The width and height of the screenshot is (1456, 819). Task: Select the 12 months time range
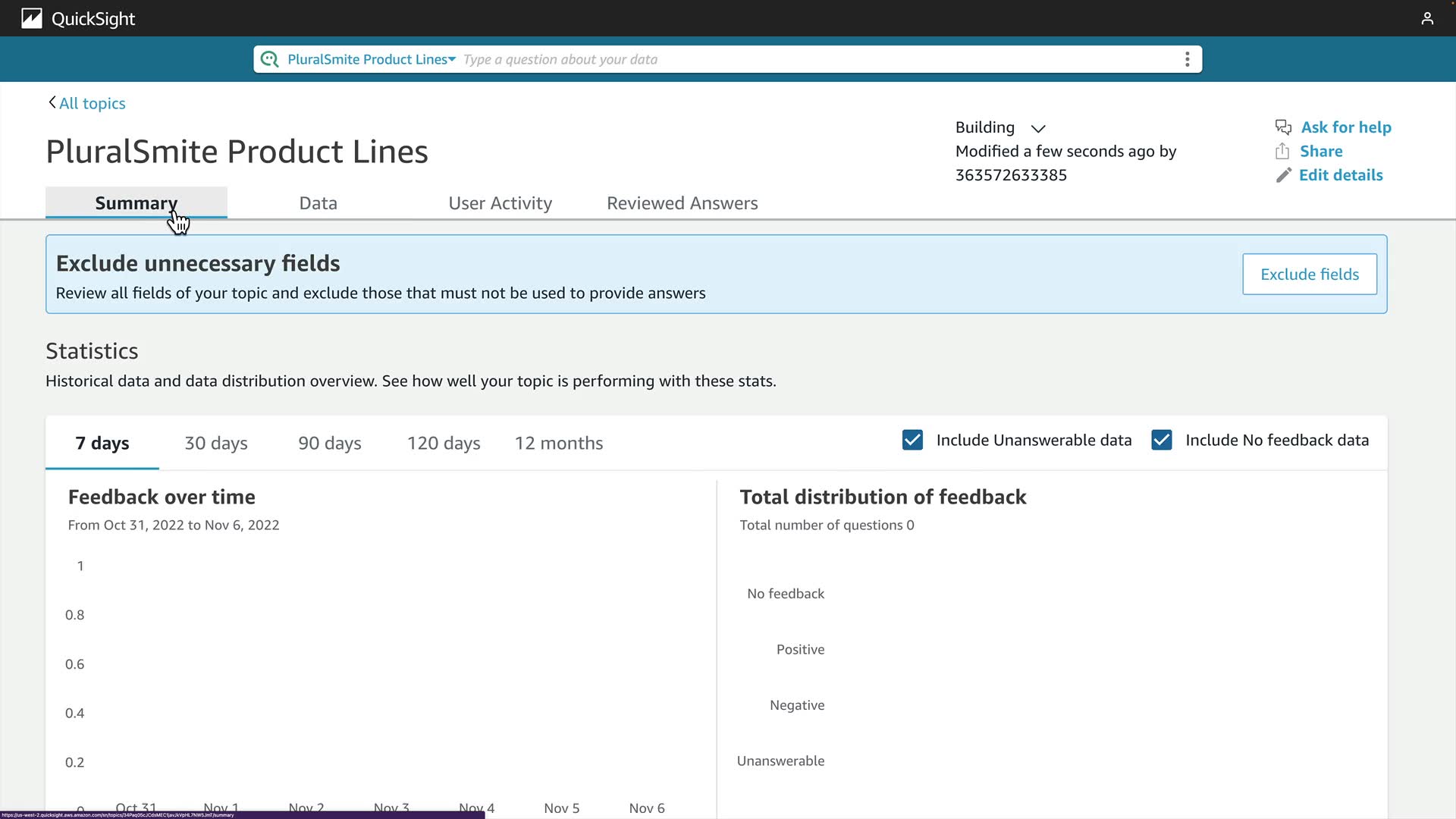point(559,443)
